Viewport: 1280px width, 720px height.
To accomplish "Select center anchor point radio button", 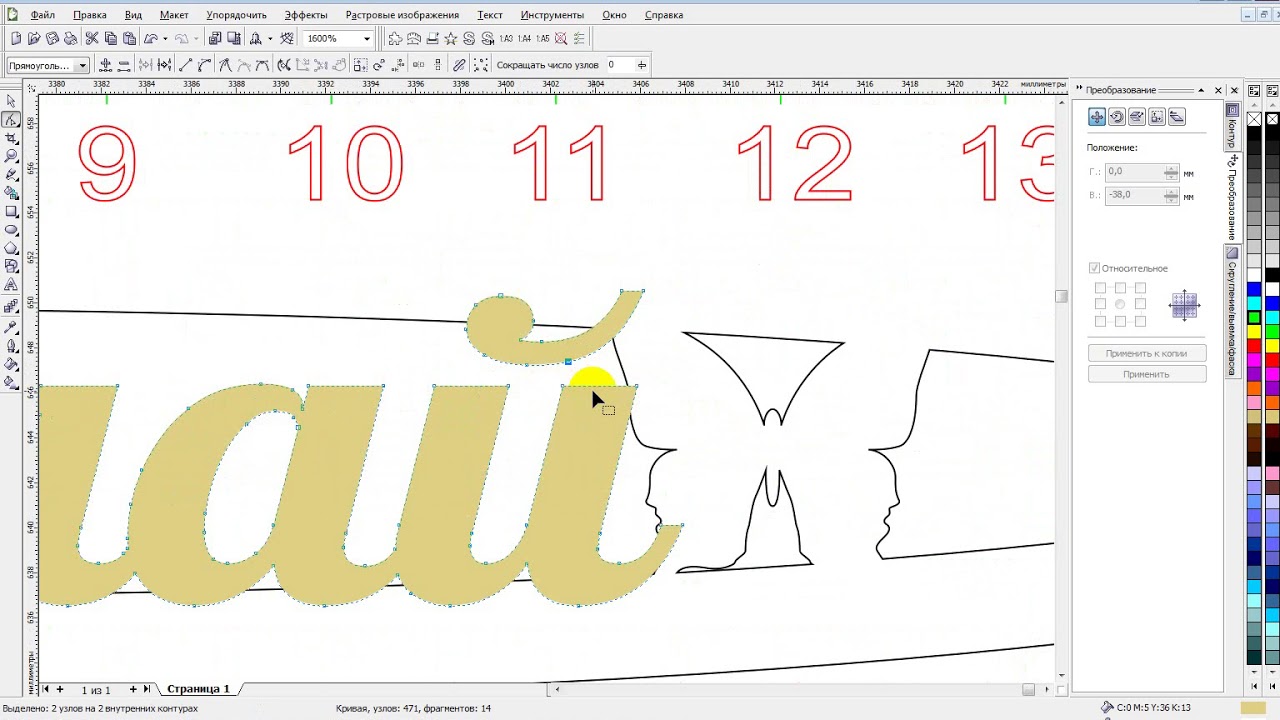I will click(x=1120, y=304).
